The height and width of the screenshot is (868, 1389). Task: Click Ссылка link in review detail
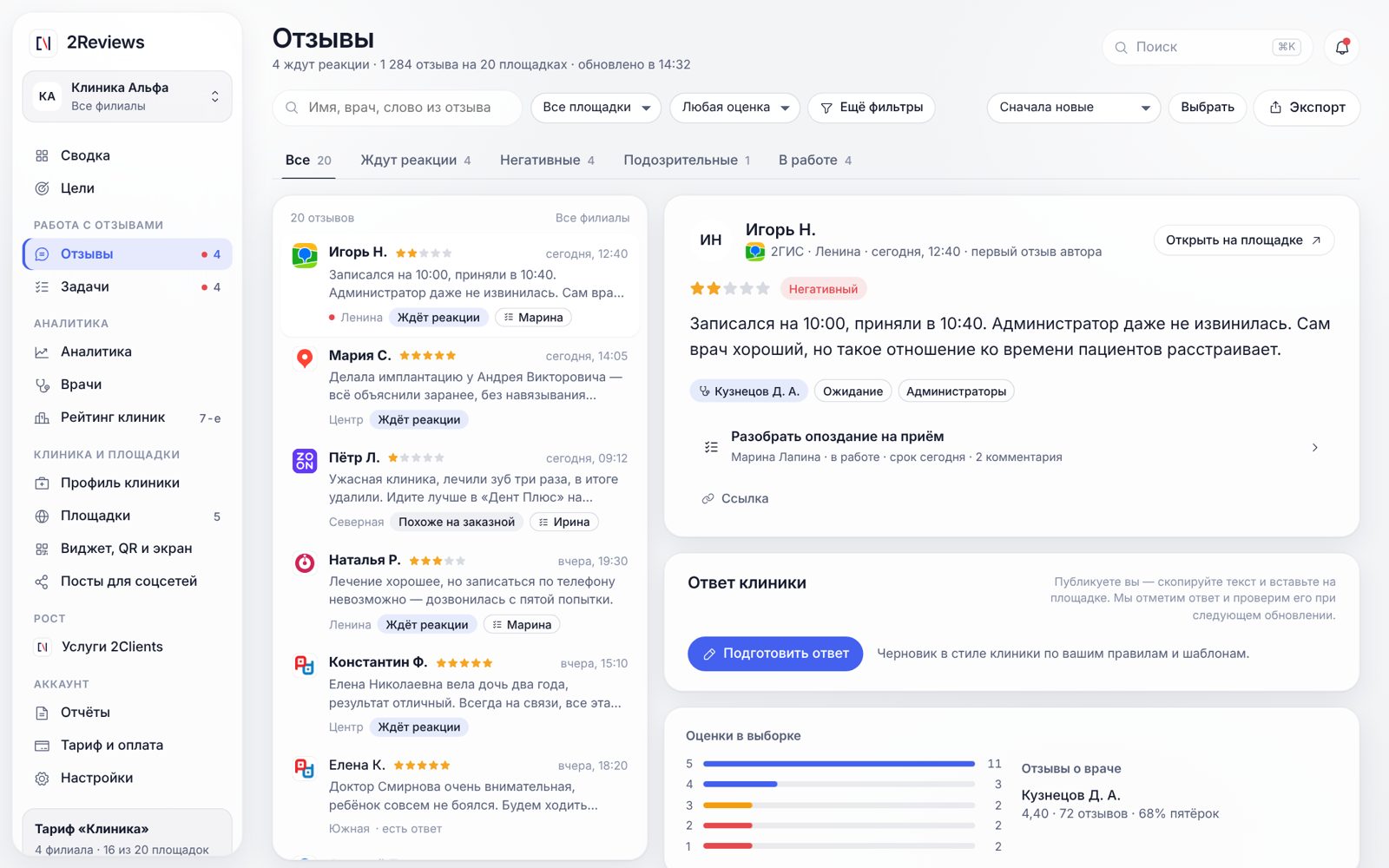[x=734, y=498]
